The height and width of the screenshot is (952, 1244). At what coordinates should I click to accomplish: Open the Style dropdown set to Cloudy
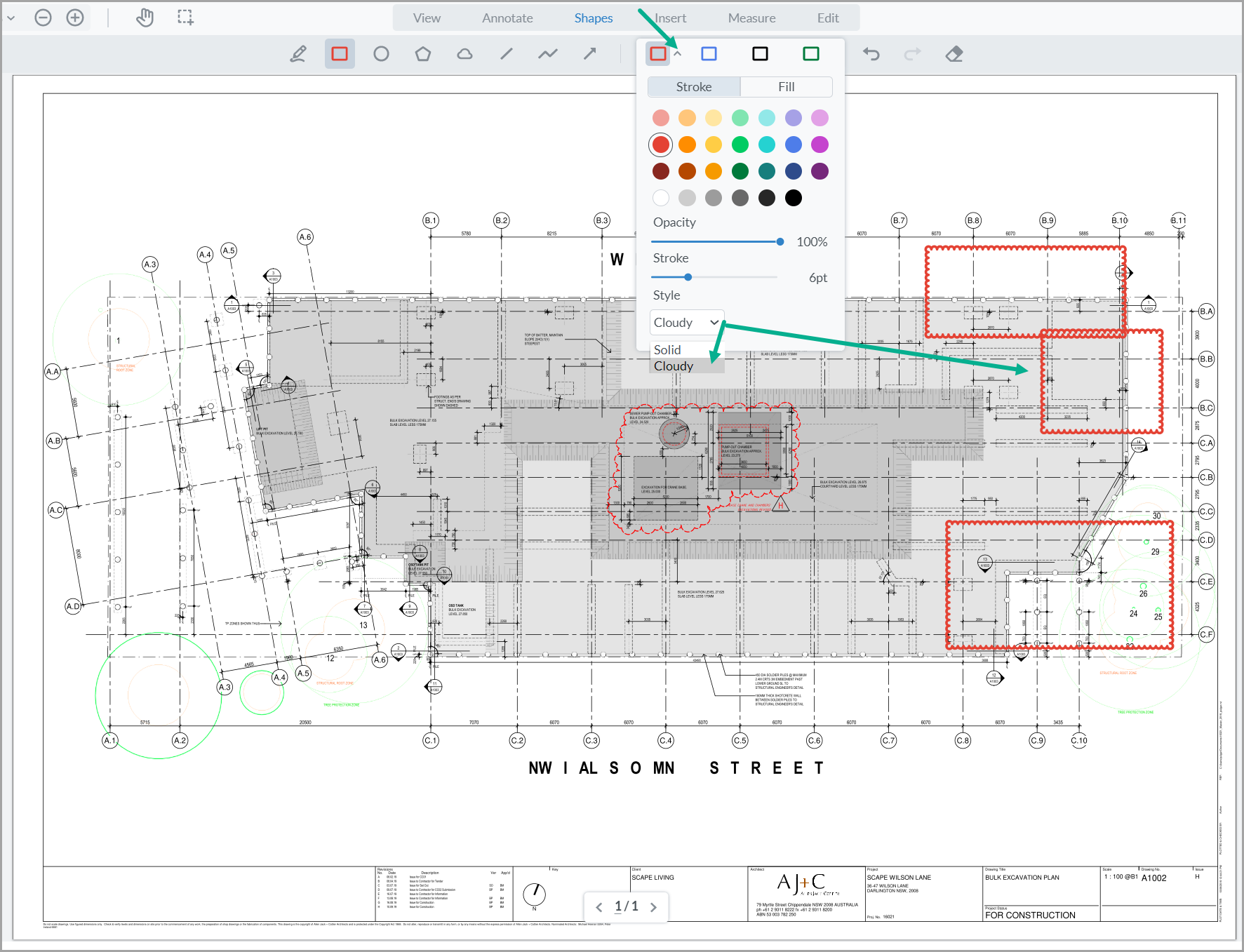[686, 322]
